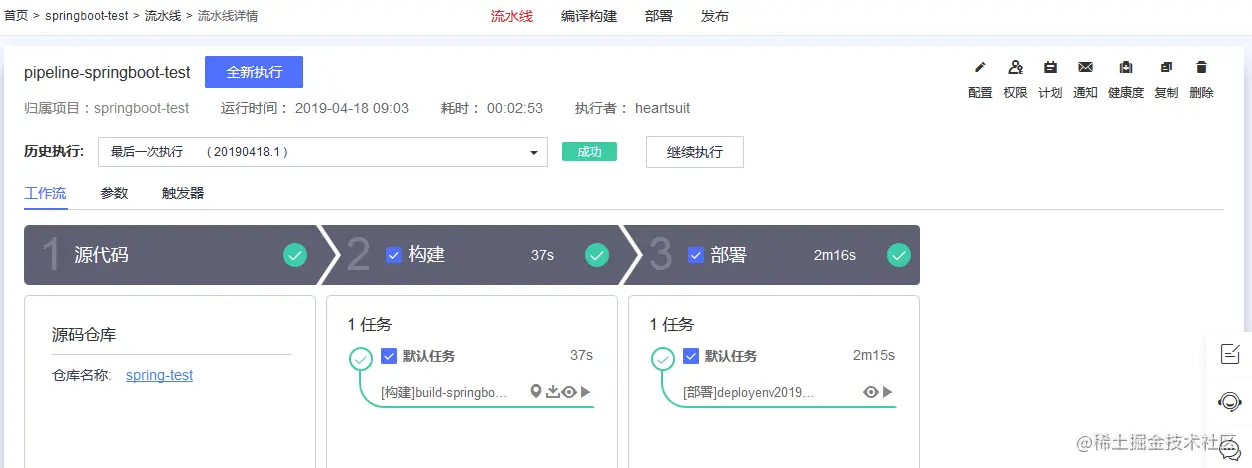Open the chat bubble icon on right sidebar
This screenshot has height=468, width=1252.
[x=1230, y=450]
